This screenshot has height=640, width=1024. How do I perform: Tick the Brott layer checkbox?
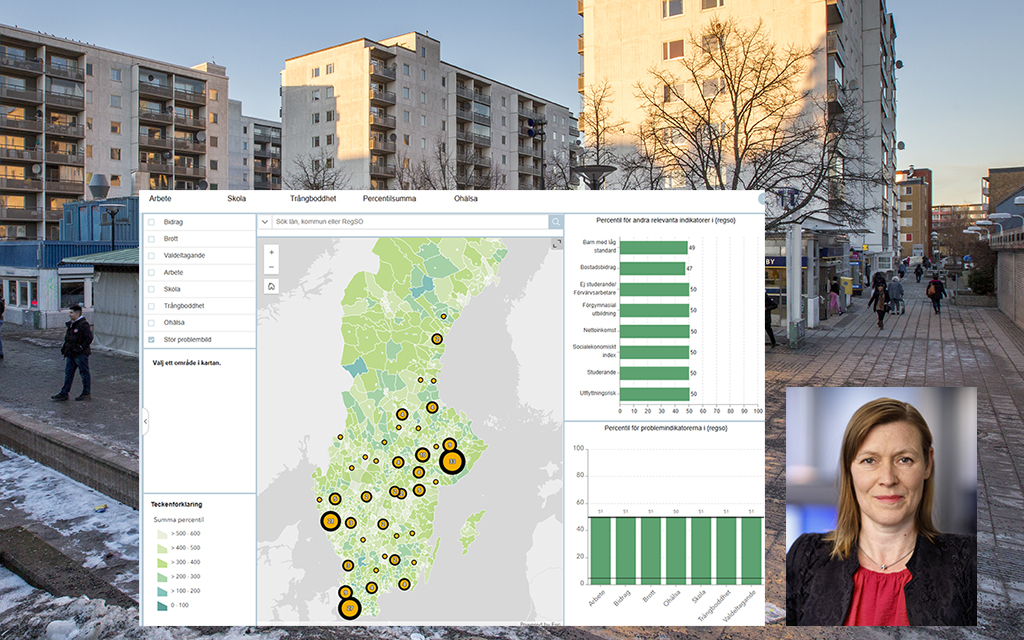151,238
